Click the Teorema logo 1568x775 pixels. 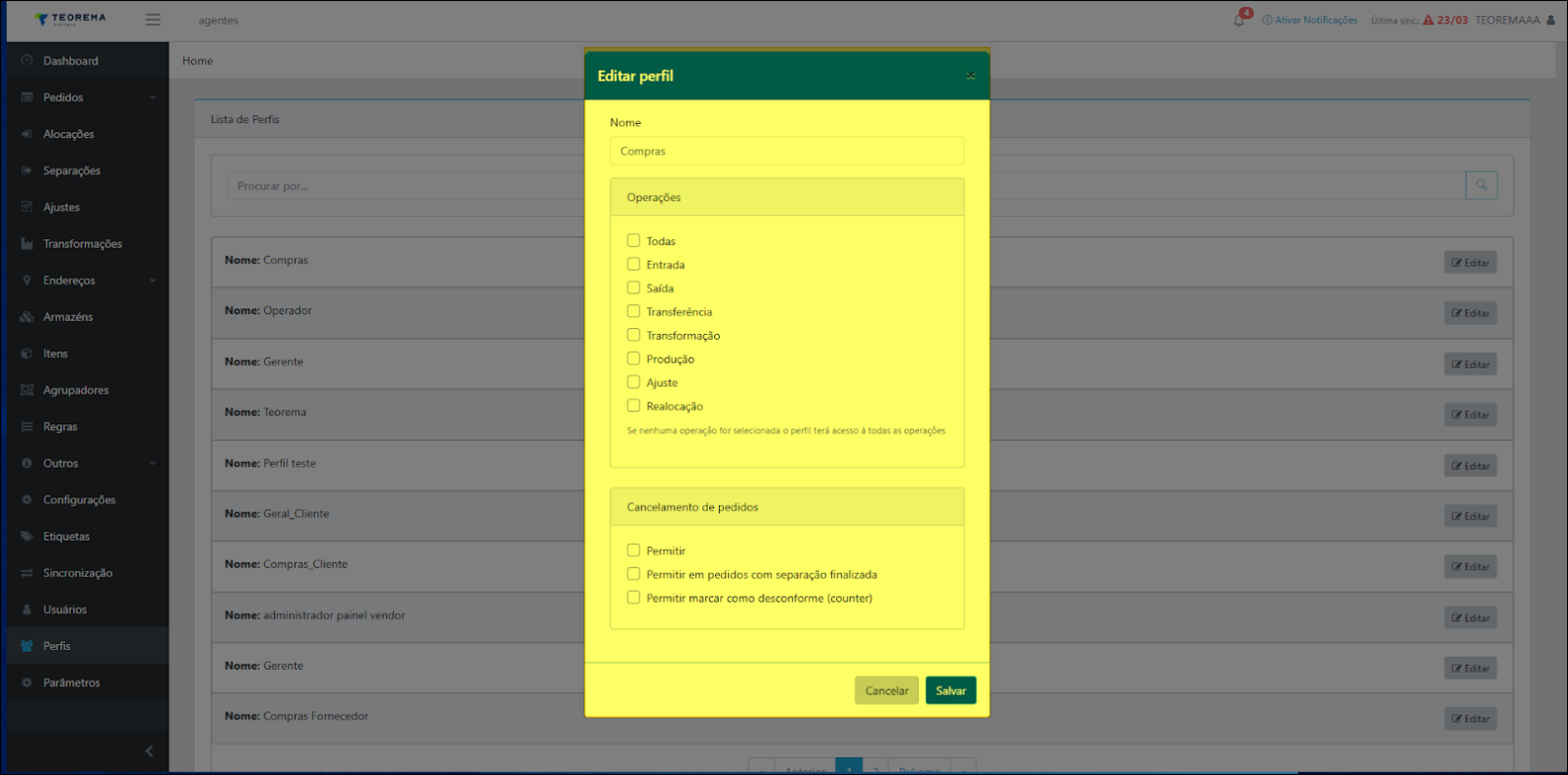click(x=70, y=20)
